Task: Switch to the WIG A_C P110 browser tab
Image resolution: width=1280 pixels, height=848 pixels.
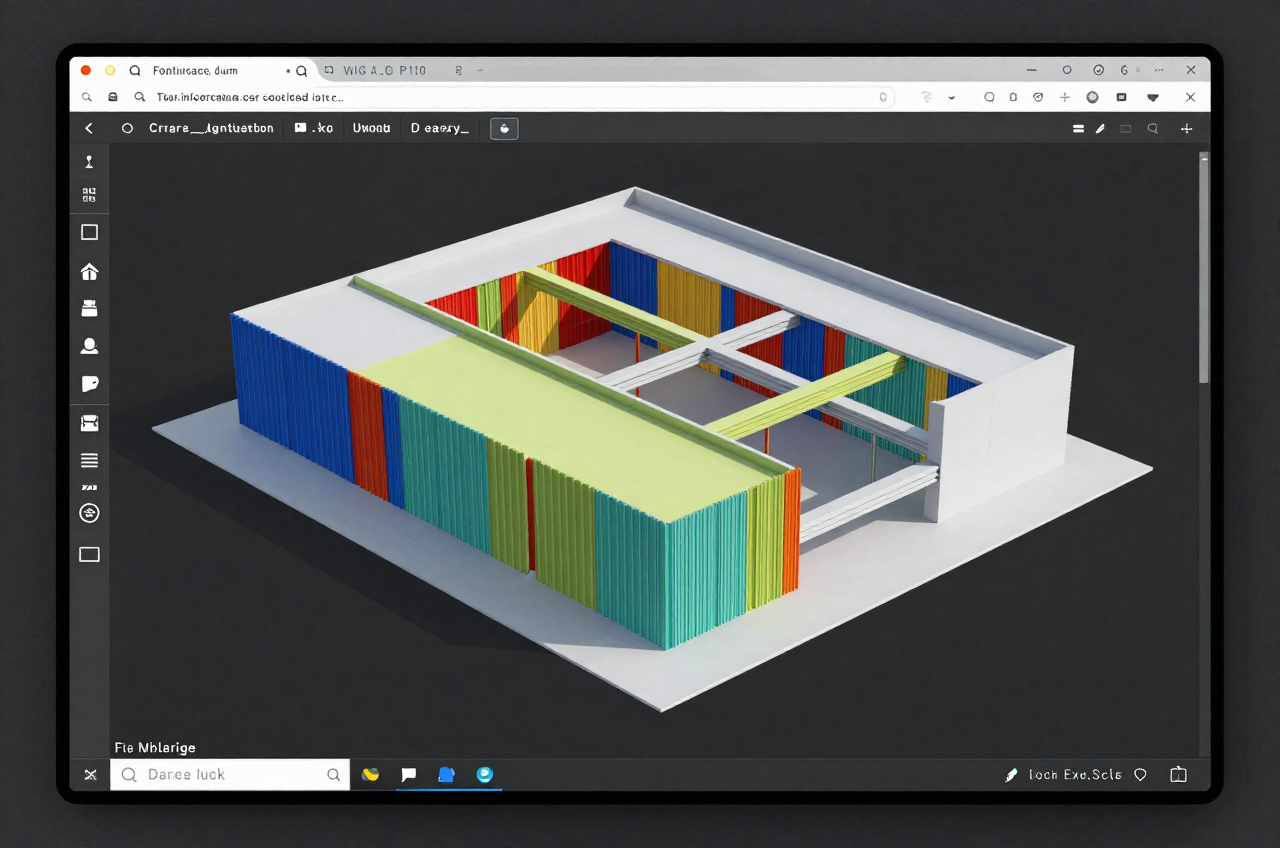Action: [x=384, y=70]
